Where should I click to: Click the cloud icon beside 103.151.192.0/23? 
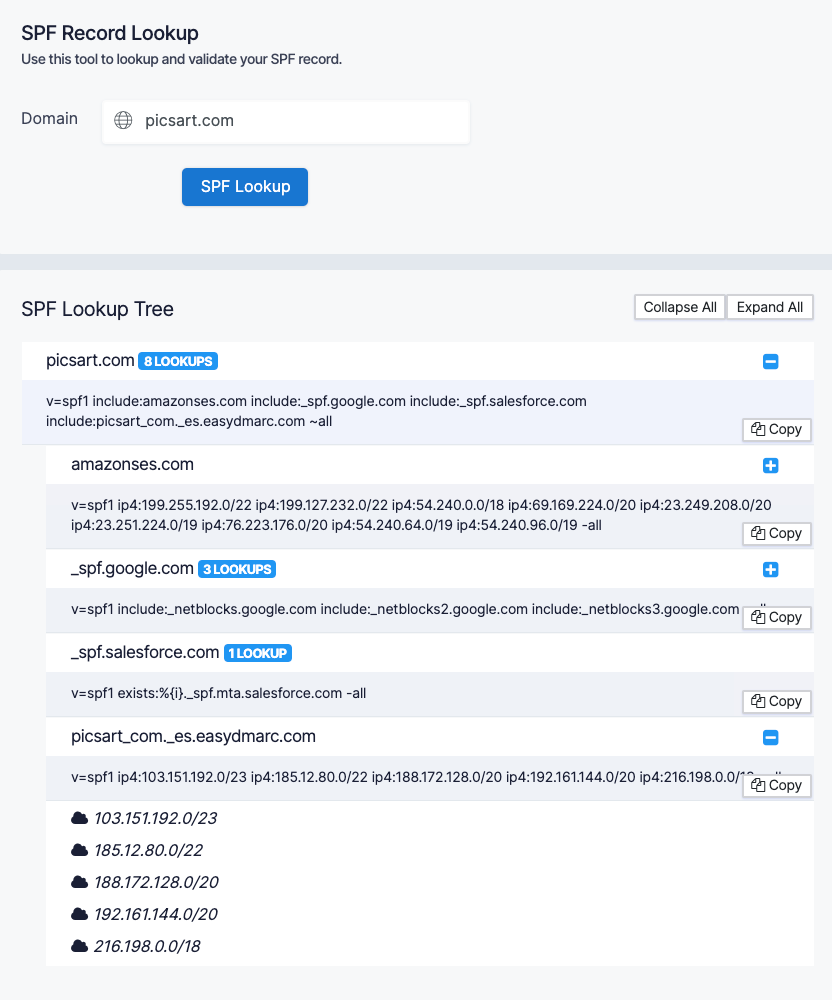[80, 818]
